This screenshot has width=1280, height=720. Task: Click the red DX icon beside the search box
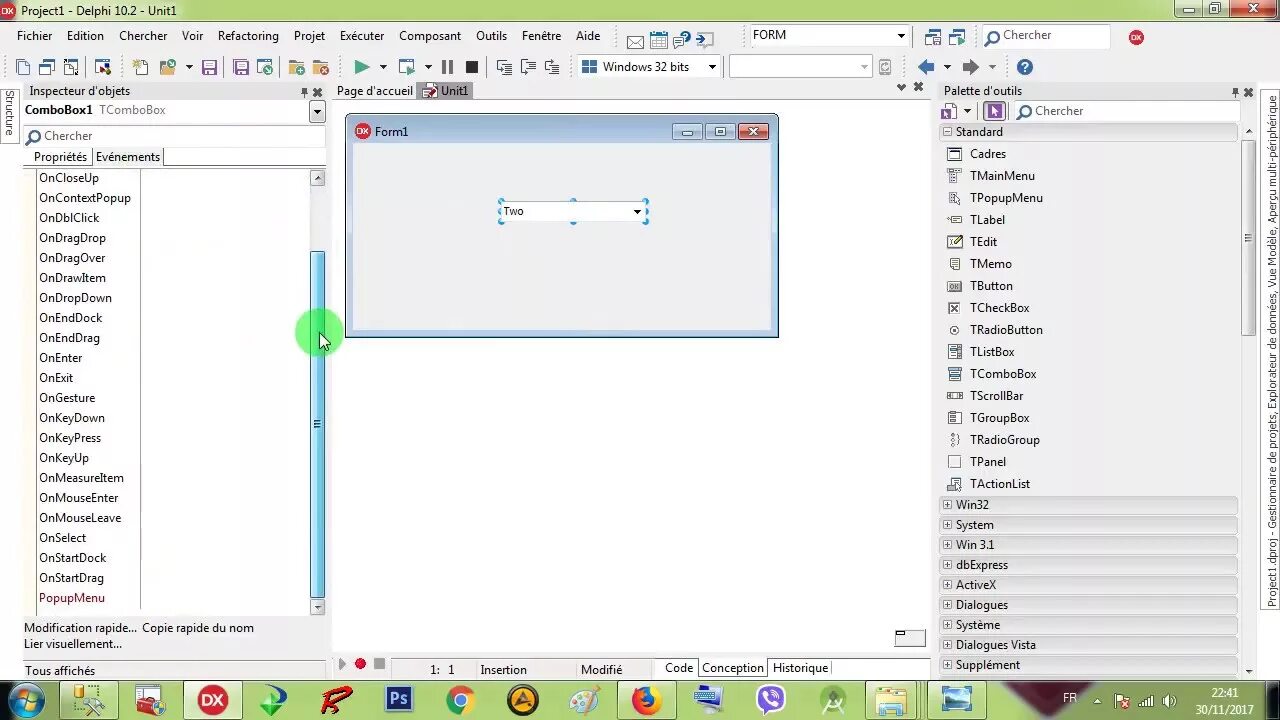pos(1136,37)
